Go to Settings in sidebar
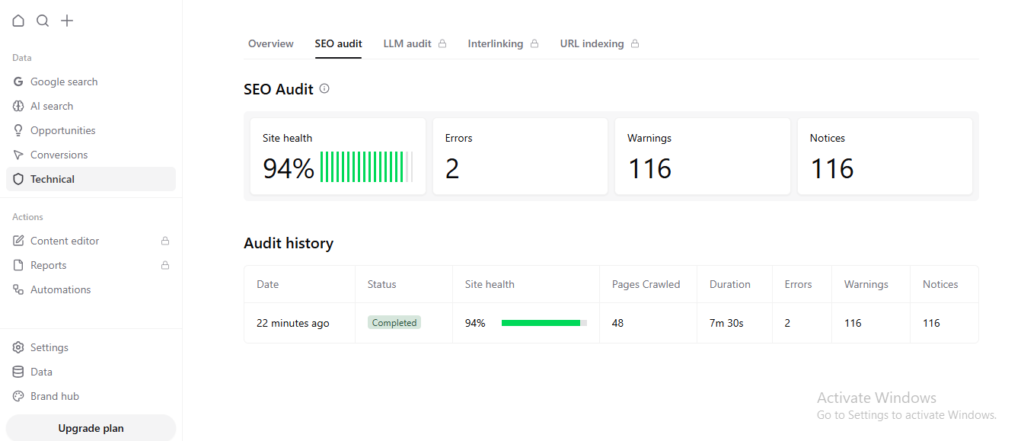 [49, 348]
